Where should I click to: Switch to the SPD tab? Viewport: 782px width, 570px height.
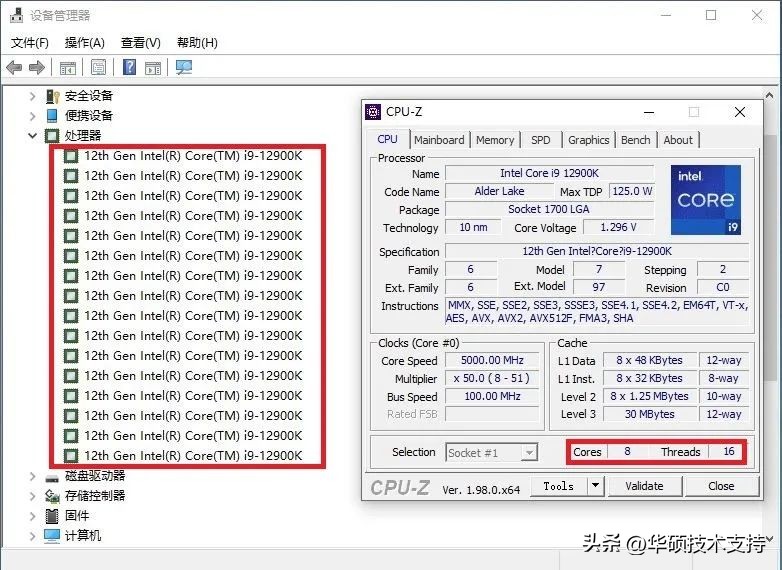pos(541,140)
